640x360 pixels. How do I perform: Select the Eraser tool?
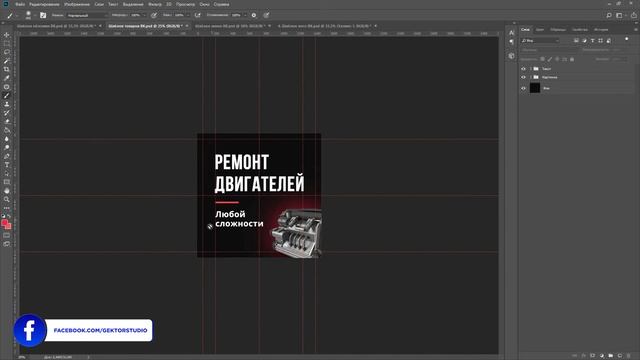coord(7,121)
